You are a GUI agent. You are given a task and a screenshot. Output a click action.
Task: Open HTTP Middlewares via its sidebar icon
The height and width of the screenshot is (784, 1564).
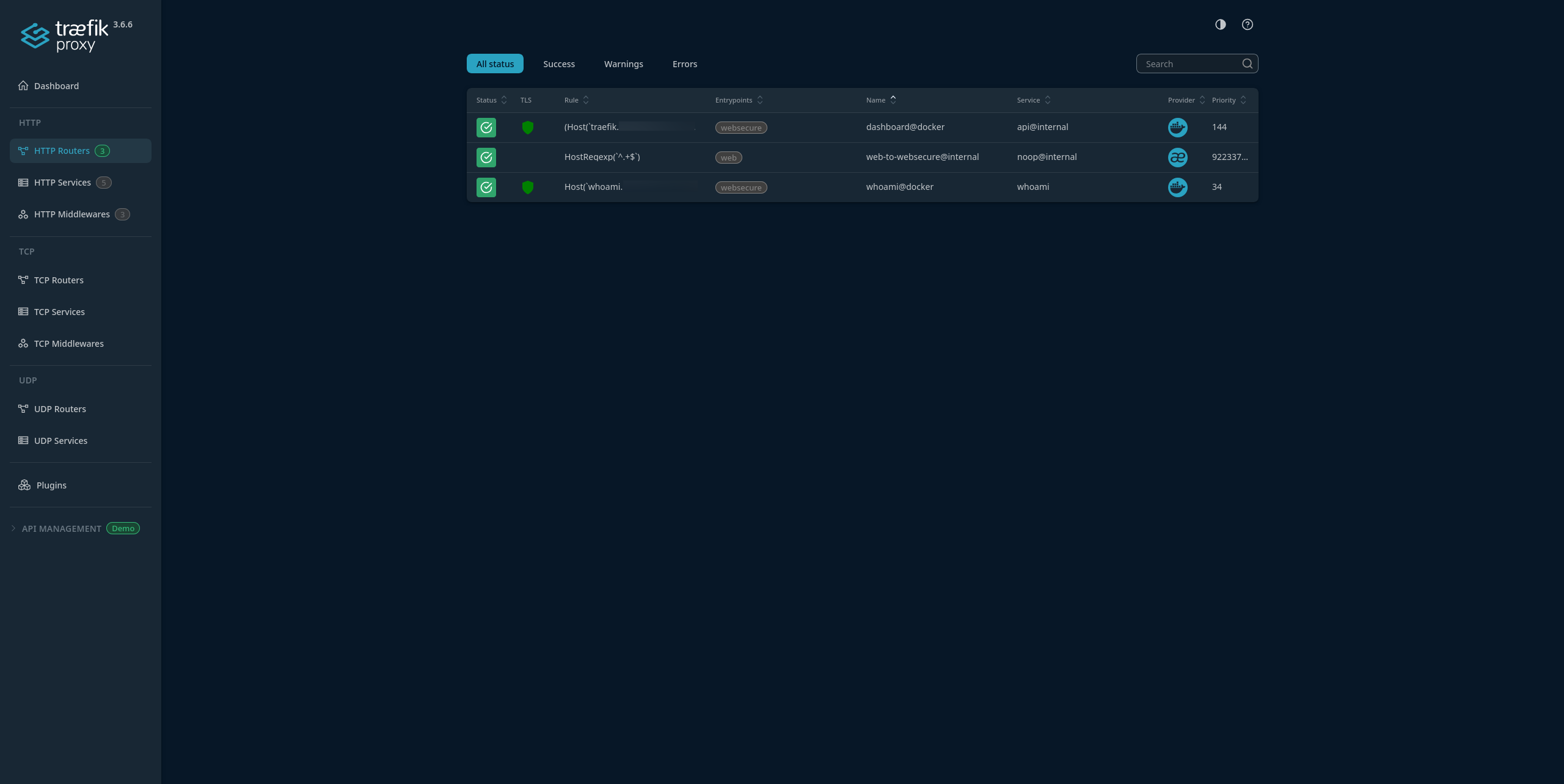(23, 214)
